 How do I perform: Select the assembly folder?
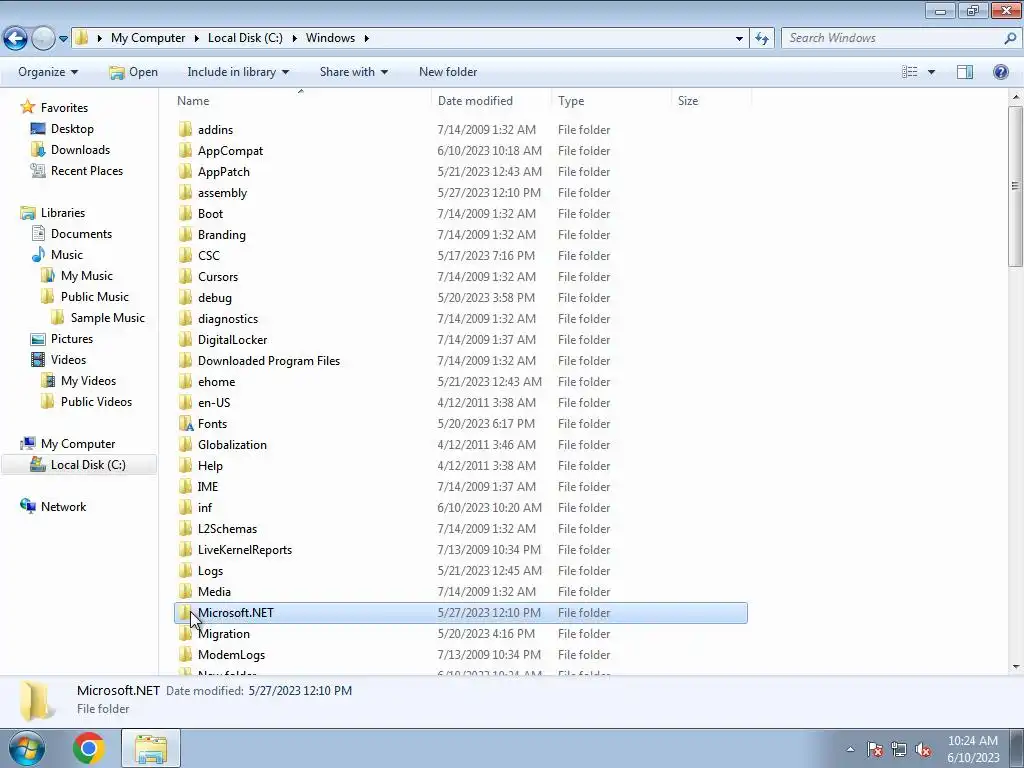point(222,193)
